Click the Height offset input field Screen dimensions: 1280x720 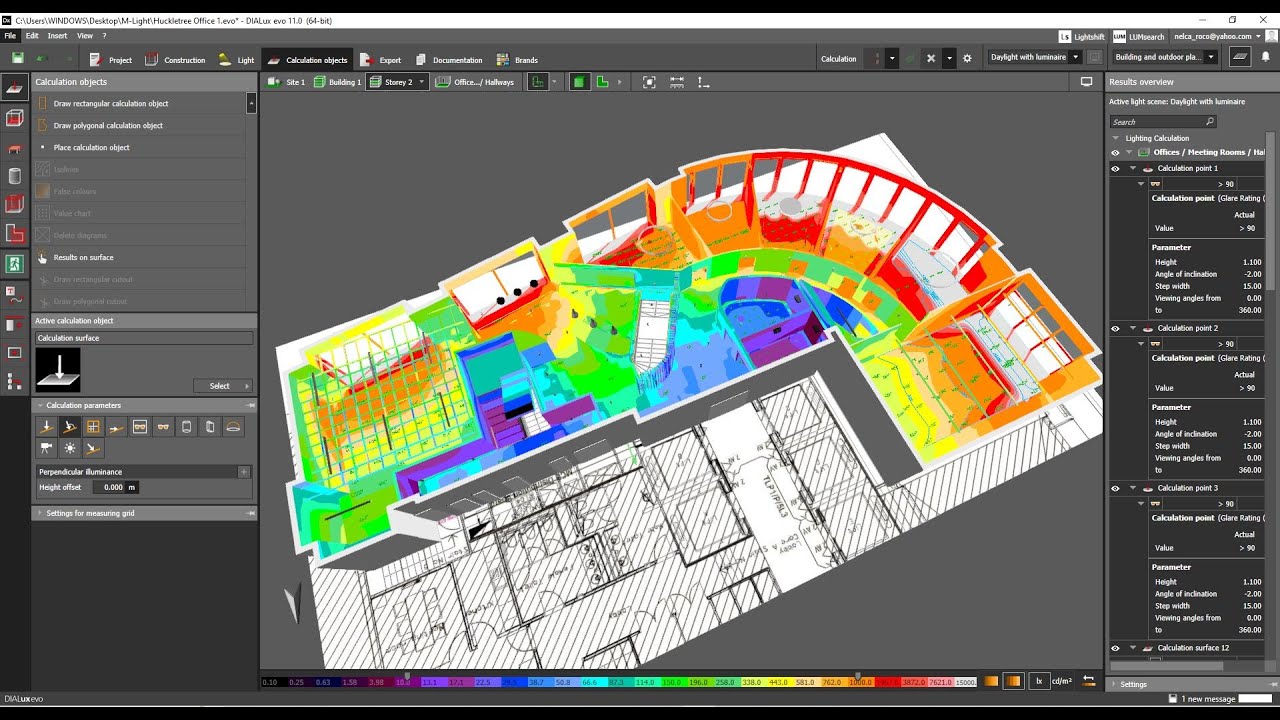116,487
